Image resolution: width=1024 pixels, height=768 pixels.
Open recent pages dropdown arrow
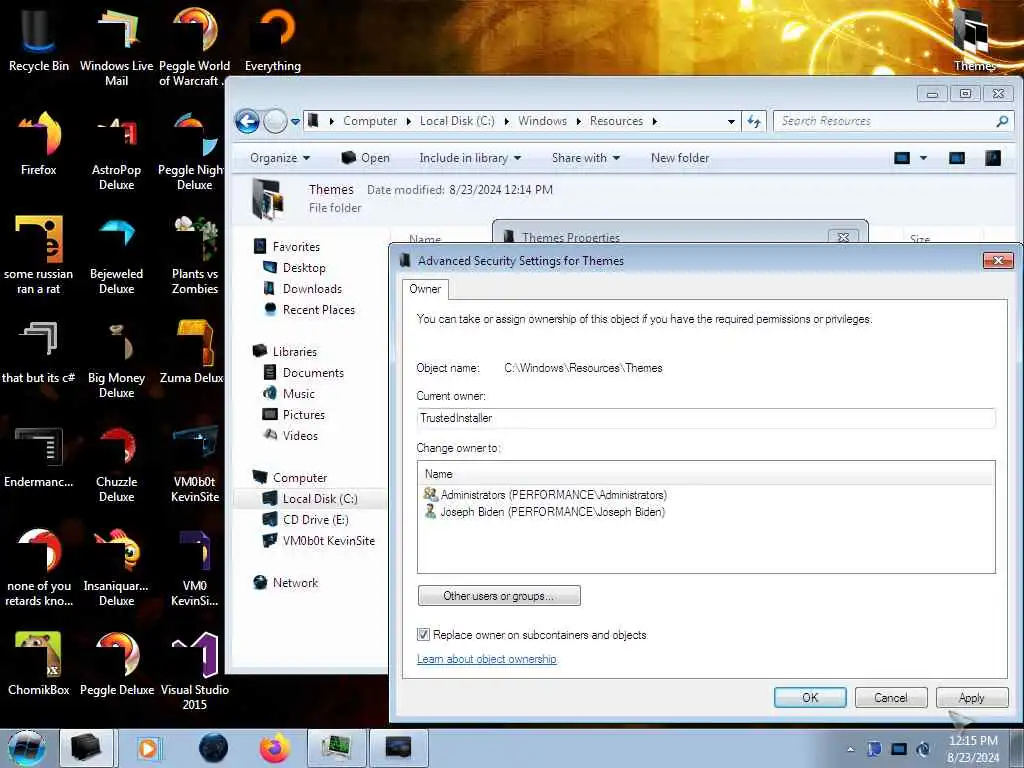click(295, 121)
